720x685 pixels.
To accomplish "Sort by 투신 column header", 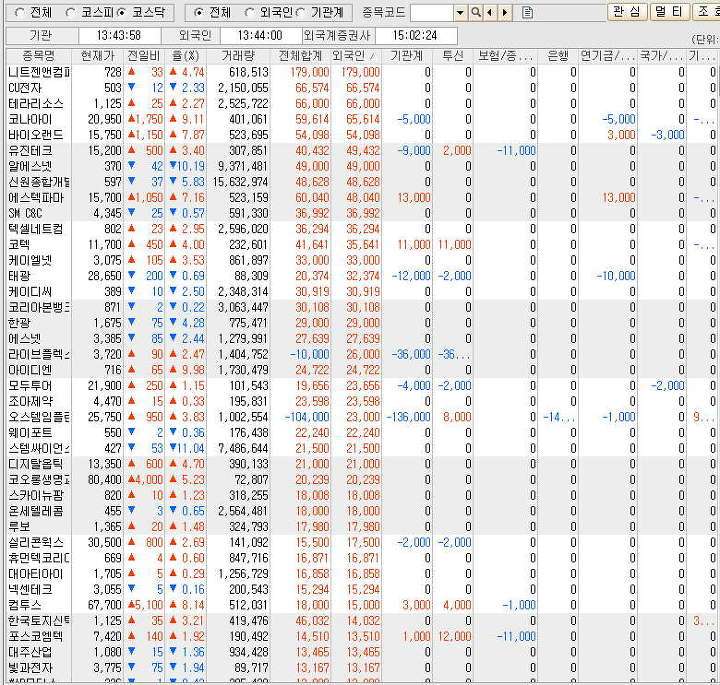I will [452, 56].
